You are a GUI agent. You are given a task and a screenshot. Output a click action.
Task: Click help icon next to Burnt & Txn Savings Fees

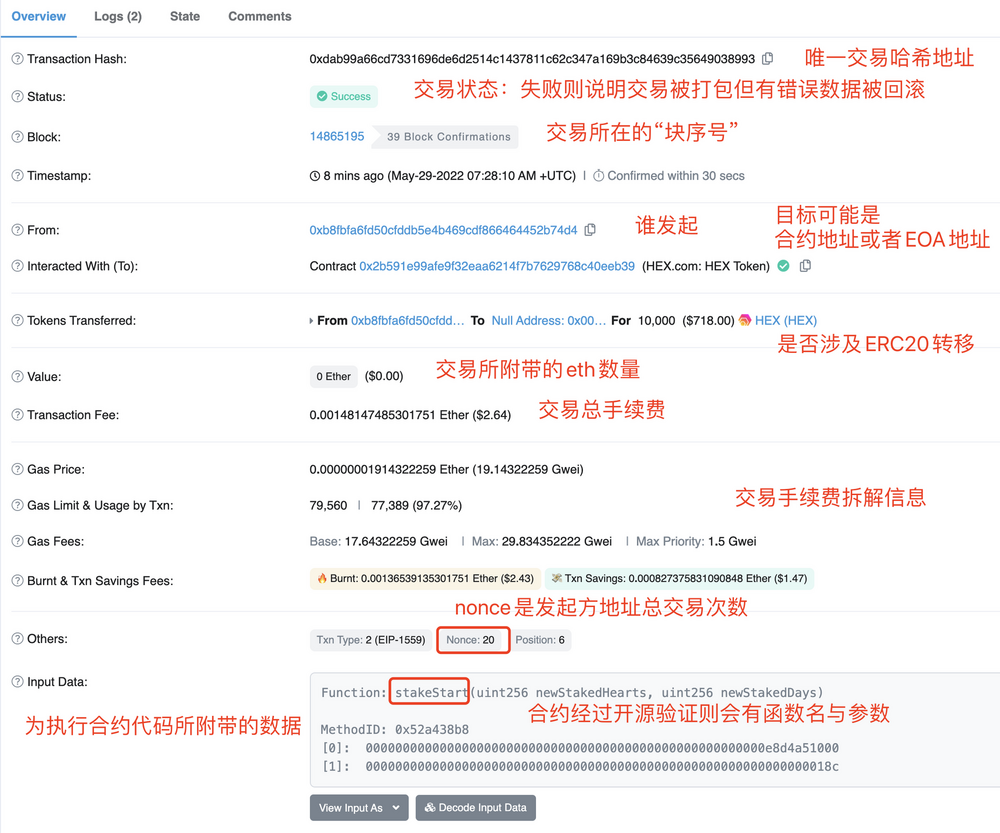click(x=17, y=580)
